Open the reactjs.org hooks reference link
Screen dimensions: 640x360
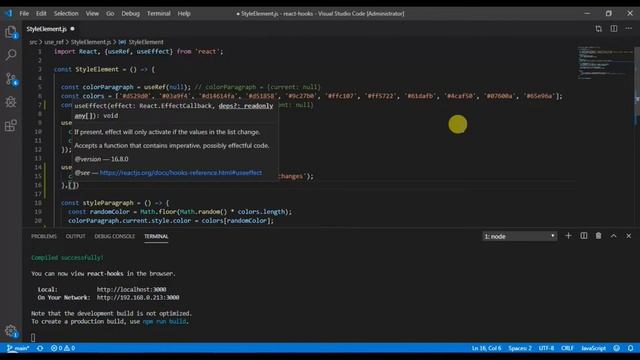(181, 173)
